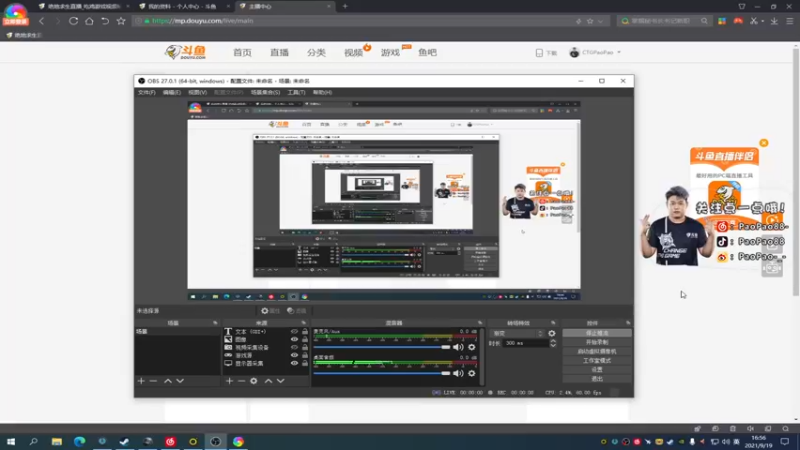The image size is (800, 450).
Task: Click 开始录制 button in Controls
Action: (x=597, y=342)
